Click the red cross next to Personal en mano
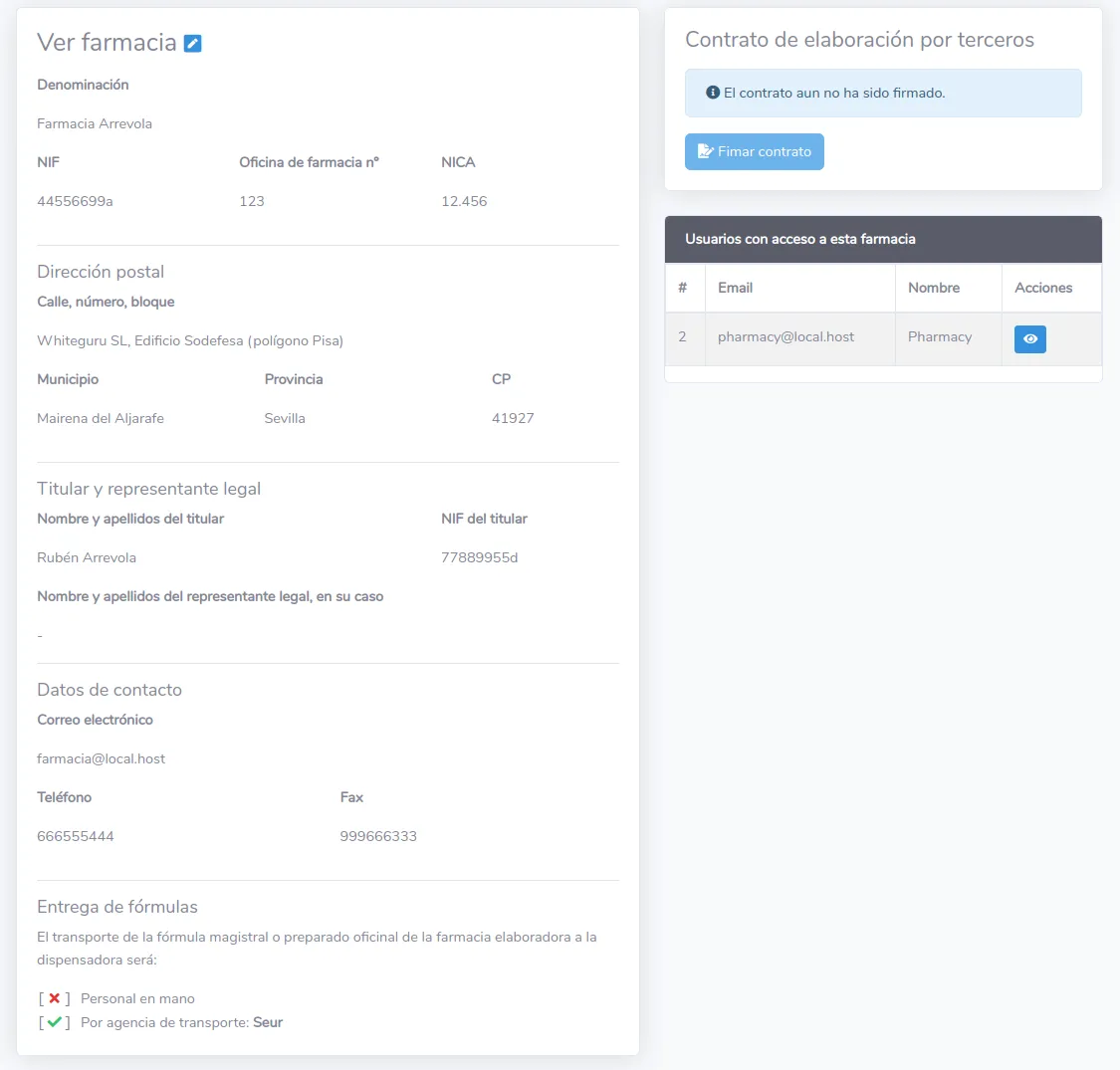 (x=55, y=998)
